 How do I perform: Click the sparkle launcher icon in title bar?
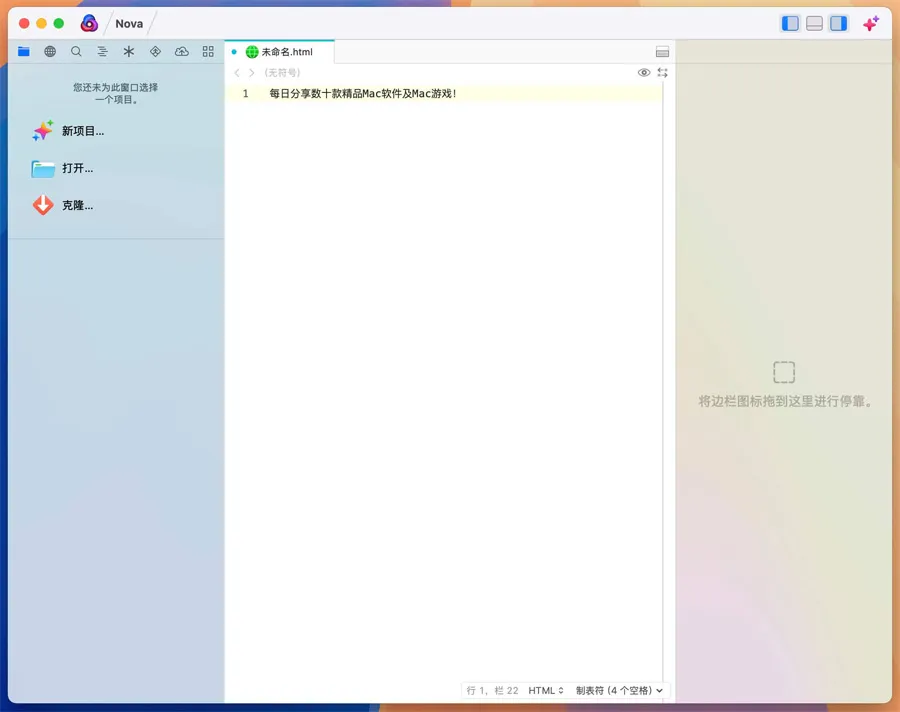click(x=871, y=23)
